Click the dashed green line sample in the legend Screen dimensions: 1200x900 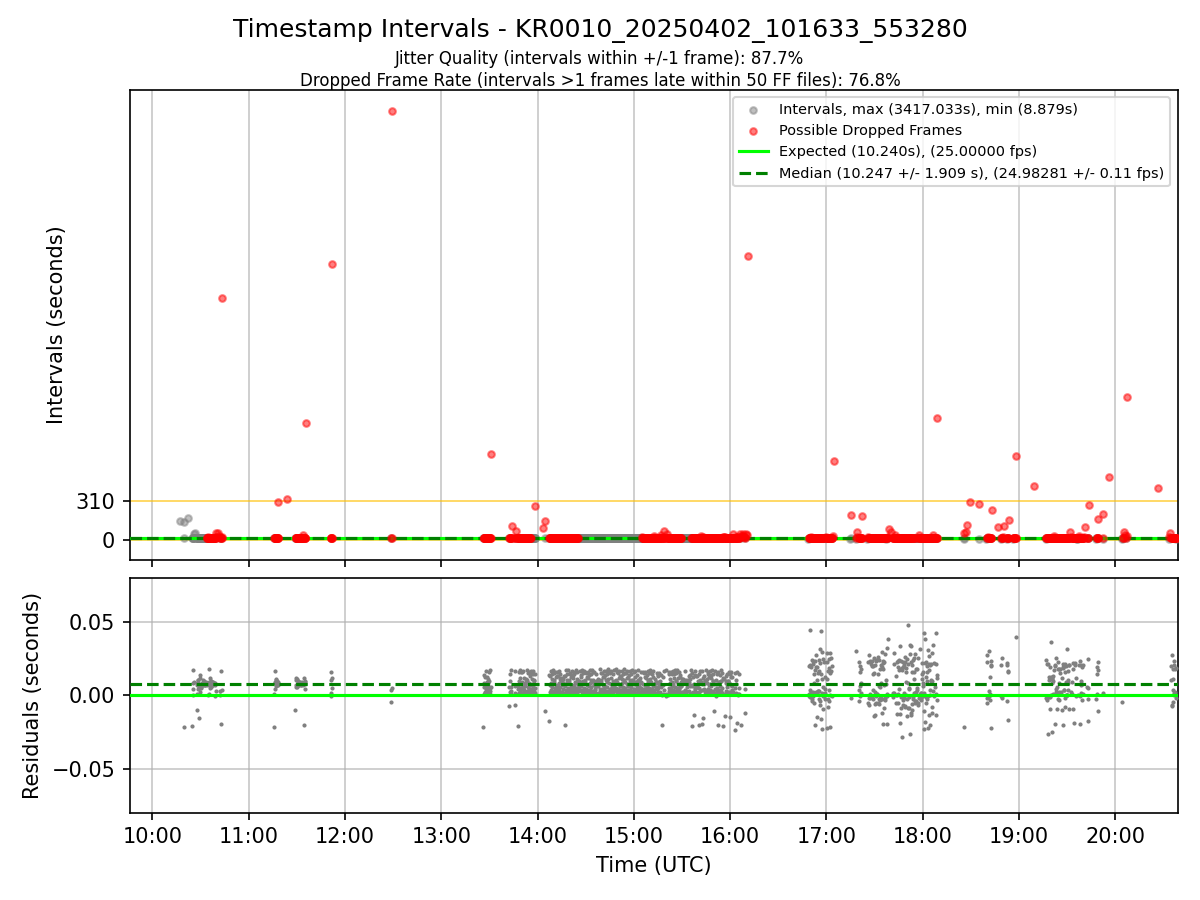(754, 173)
